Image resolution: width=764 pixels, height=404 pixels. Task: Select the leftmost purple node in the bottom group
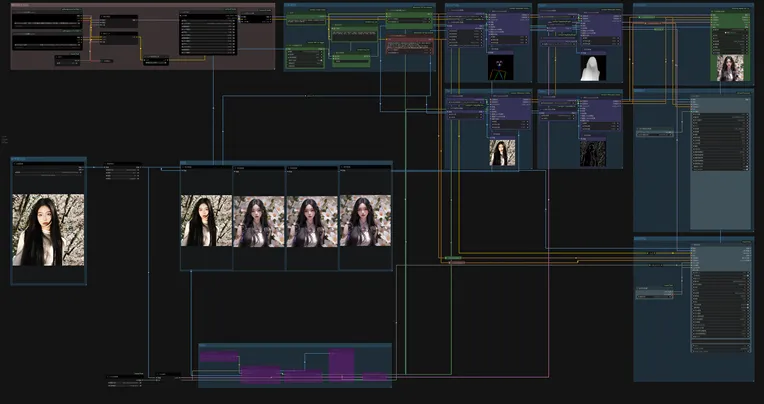pos(219,356)
